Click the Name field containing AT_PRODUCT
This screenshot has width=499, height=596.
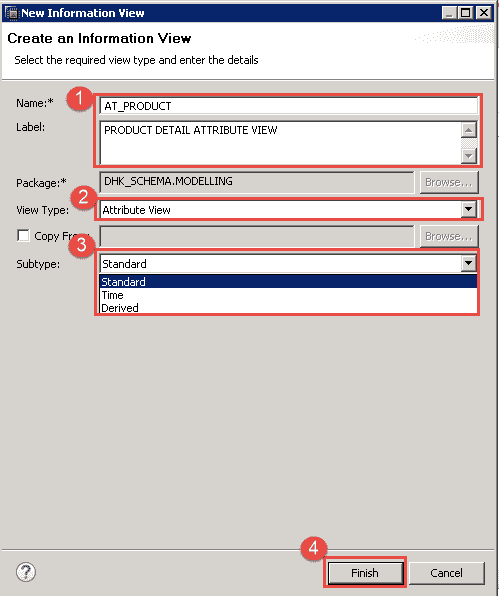288,106
